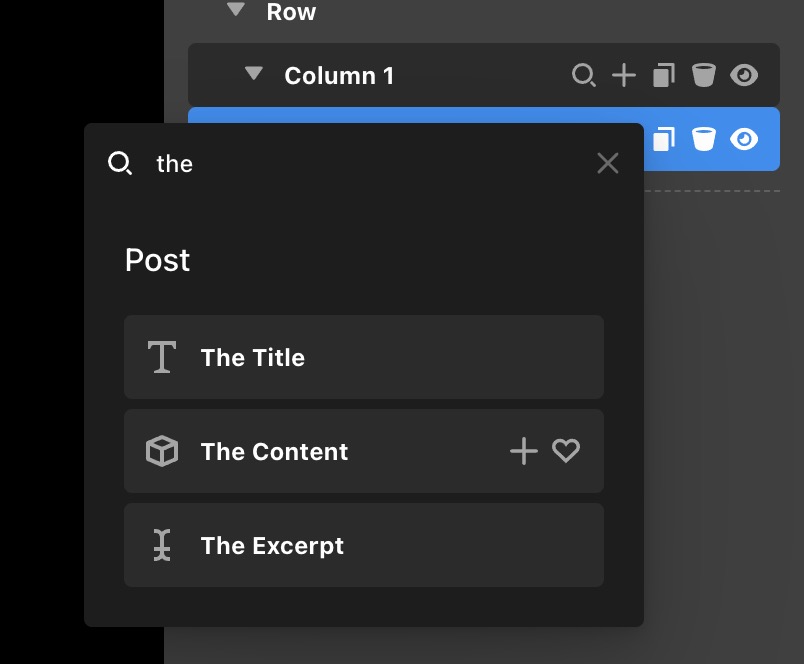Image resolution: width=804 pixels, height=664 pixels.
Task: Add The Content using its plus icon
Action: (x=524, y=451)
